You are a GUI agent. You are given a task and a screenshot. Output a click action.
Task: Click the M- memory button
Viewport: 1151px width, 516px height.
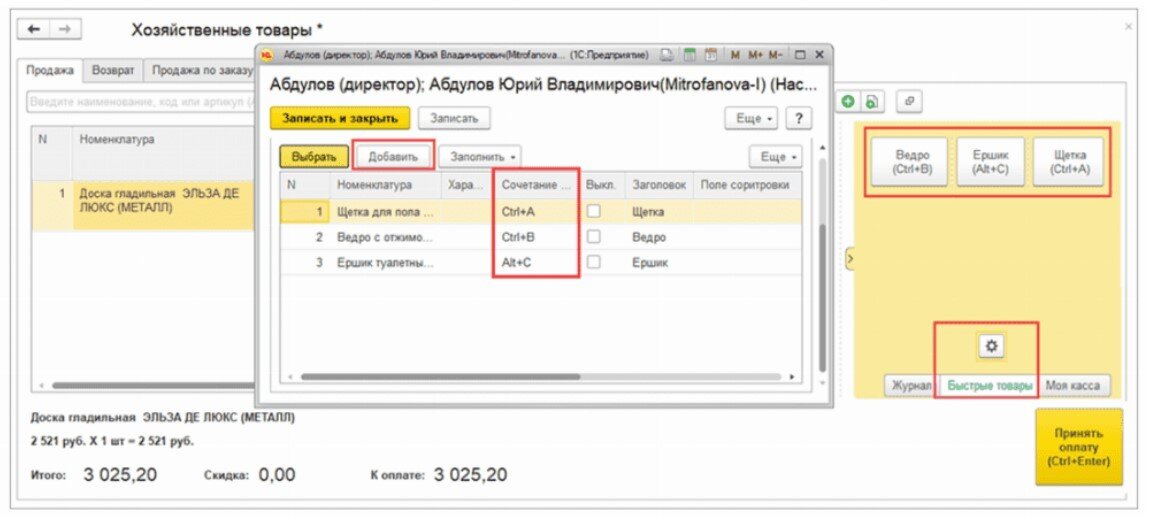click(775, 54)
